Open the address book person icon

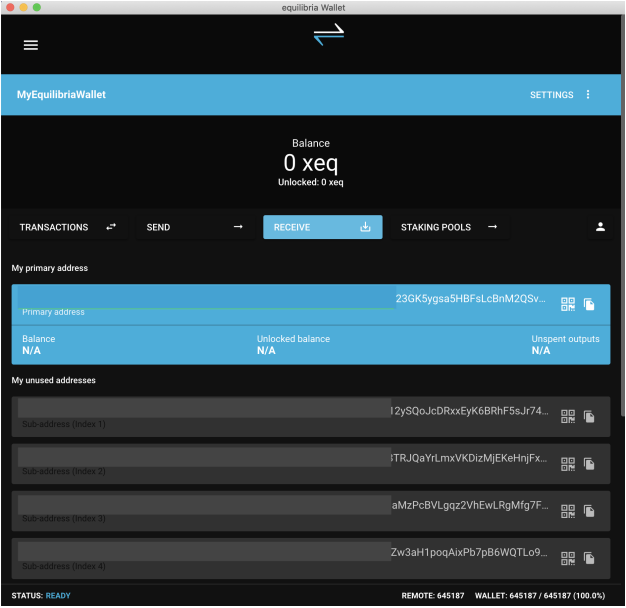tap(600, 227)
